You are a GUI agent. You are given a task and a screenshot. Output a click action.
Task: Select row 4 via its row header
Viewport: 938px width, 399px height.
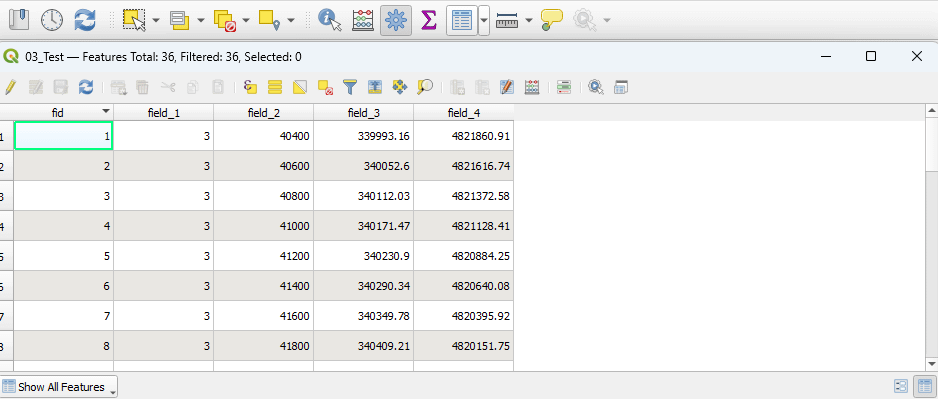click(x=7, y=226)
